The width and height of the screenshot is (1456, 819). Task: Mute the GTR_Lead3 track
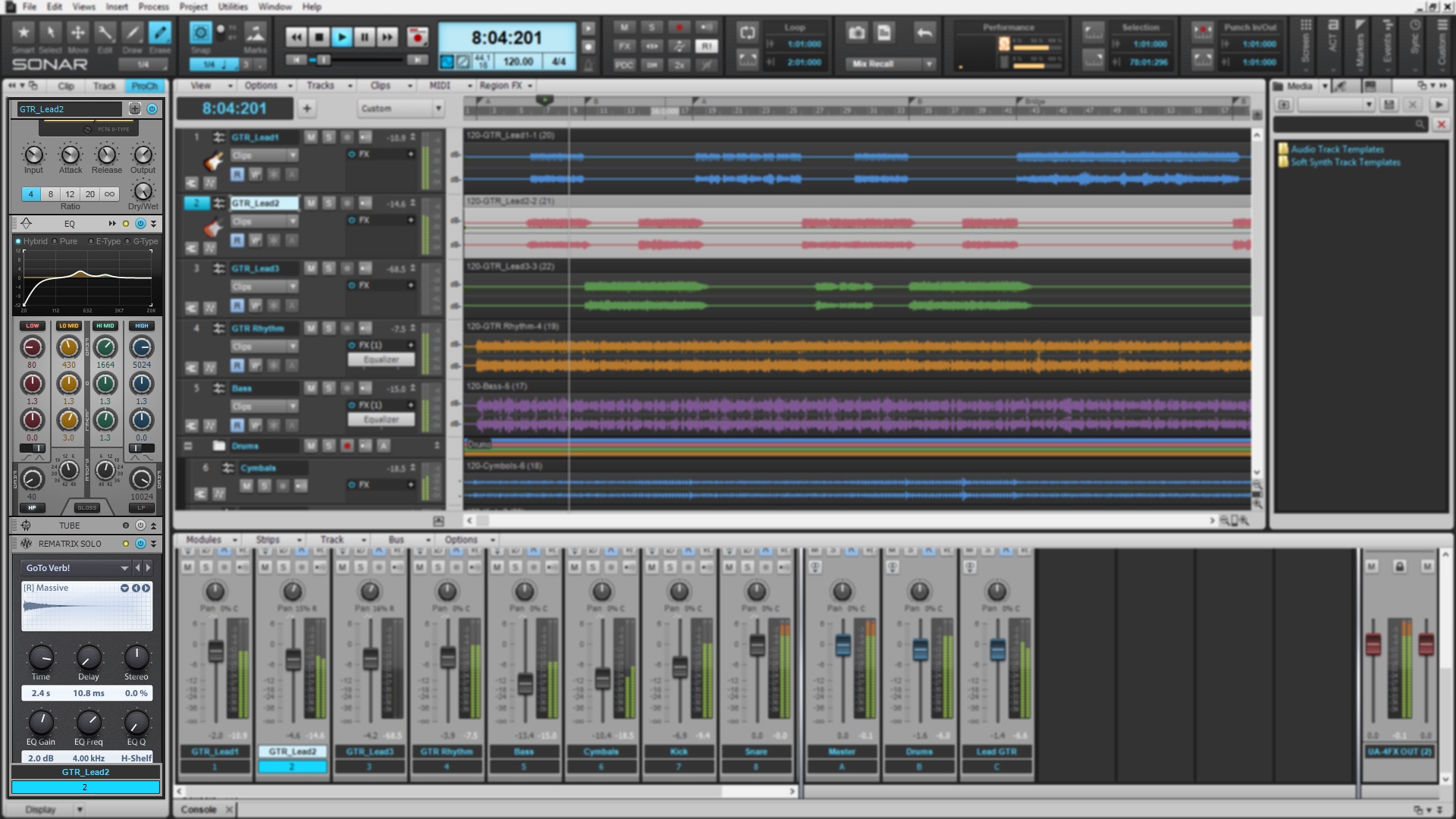pos(310,268)
